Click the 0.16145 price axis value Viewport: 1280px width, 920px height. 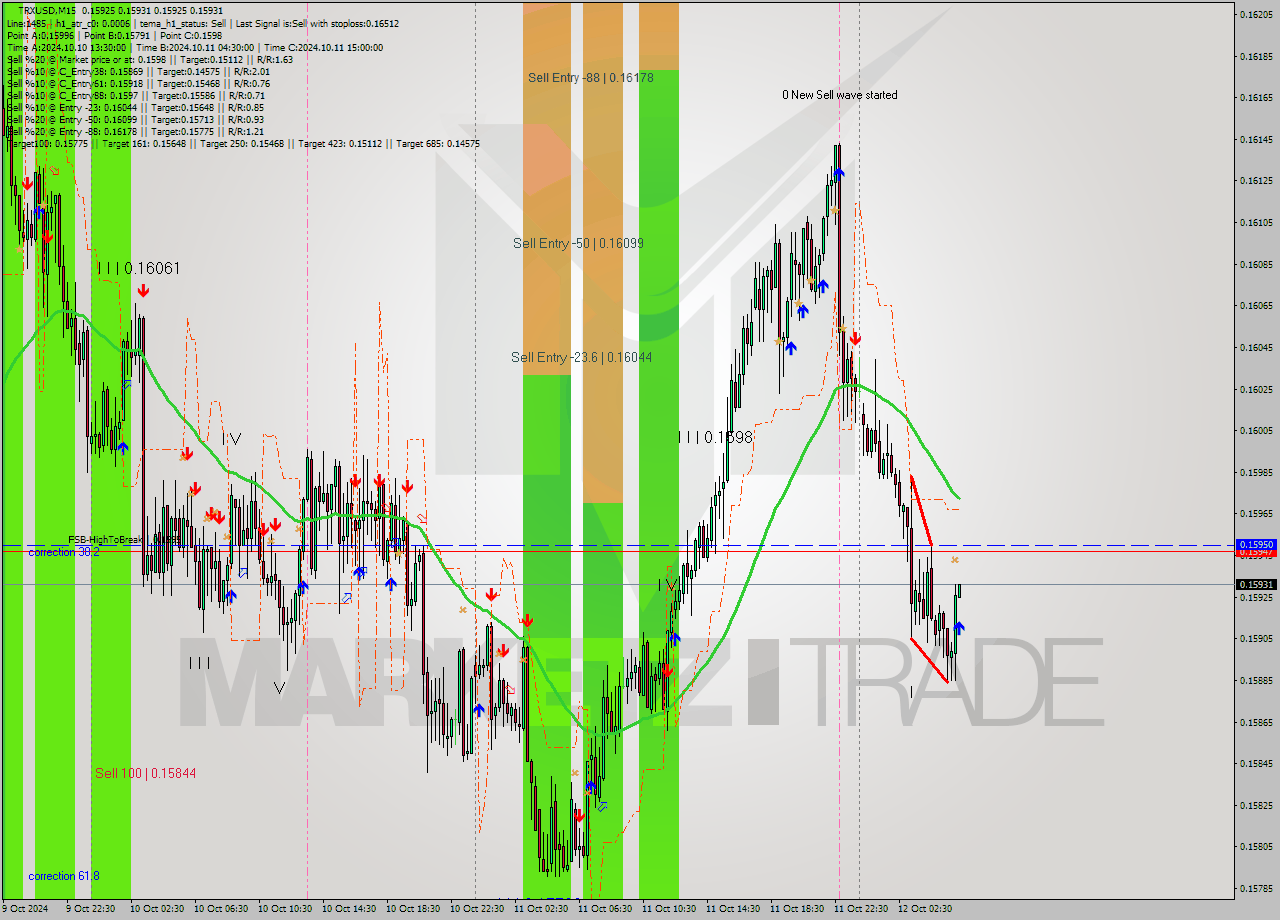[1255, 139]
